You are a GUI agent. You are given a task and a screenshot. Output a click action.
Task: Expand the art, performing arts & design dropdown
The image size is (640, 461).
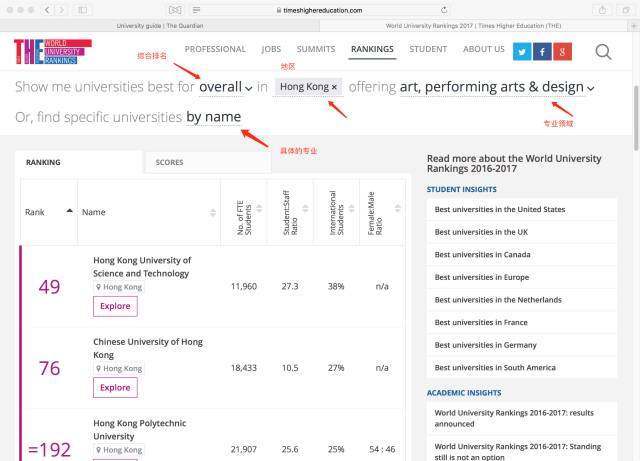tap(497, 88)
